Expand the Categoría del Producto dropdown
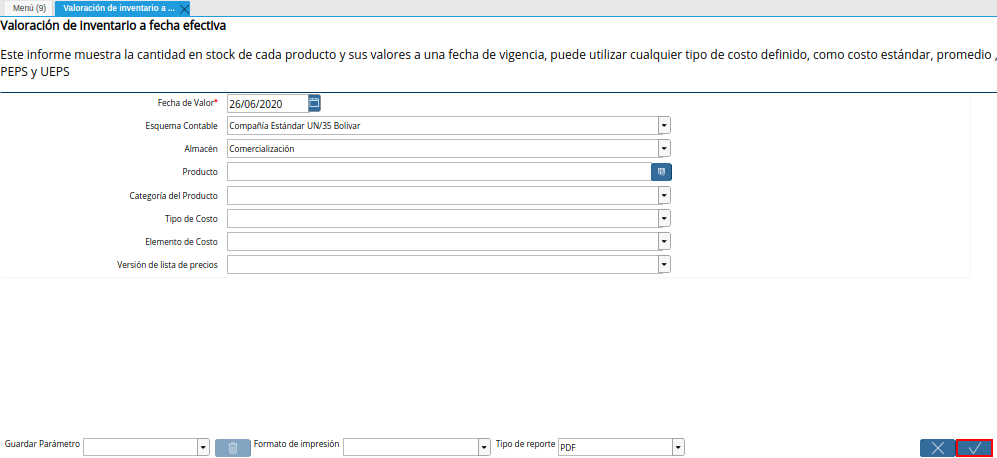This screenshot has width=997, height=458. point(664,195)
